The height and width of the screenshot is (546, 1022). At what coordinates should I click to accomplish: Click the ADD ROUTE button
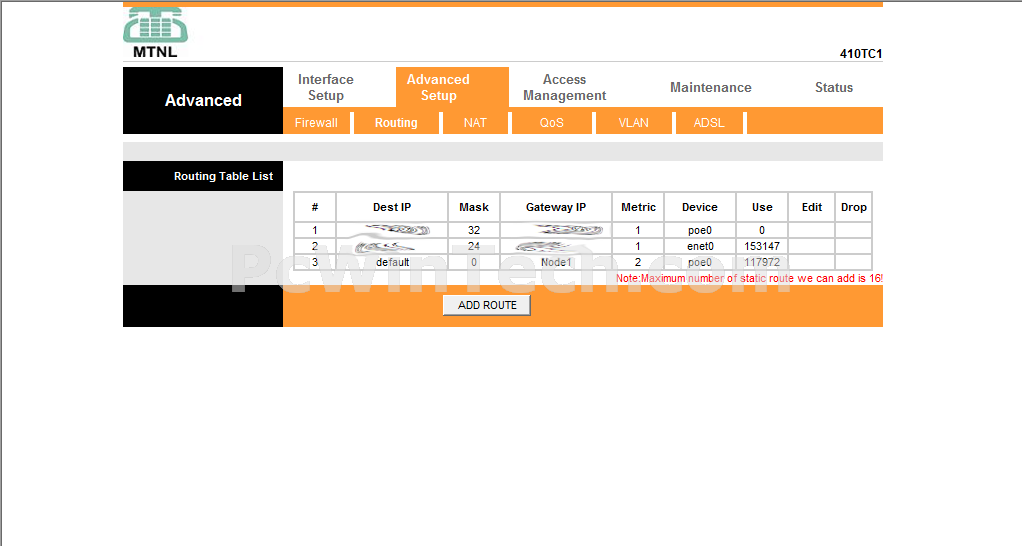[x=487, y=305]
